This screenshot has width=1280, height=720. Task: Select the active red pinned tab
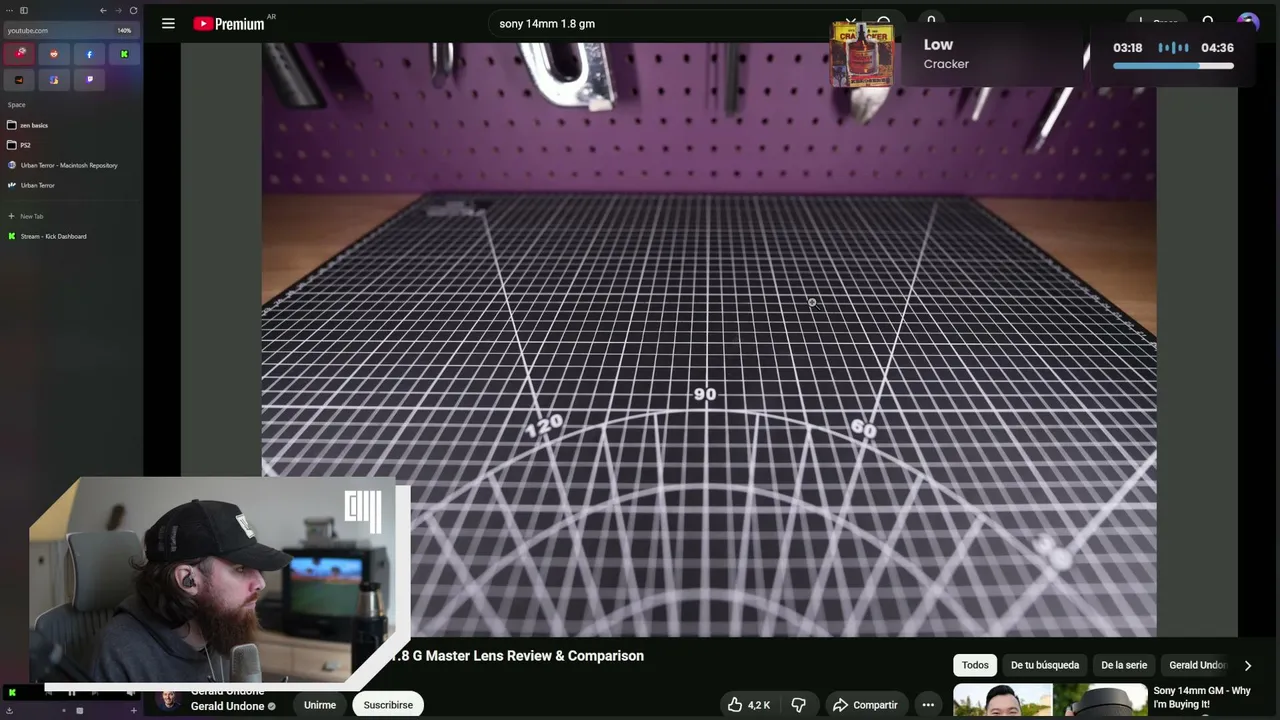tap(19, 54)
